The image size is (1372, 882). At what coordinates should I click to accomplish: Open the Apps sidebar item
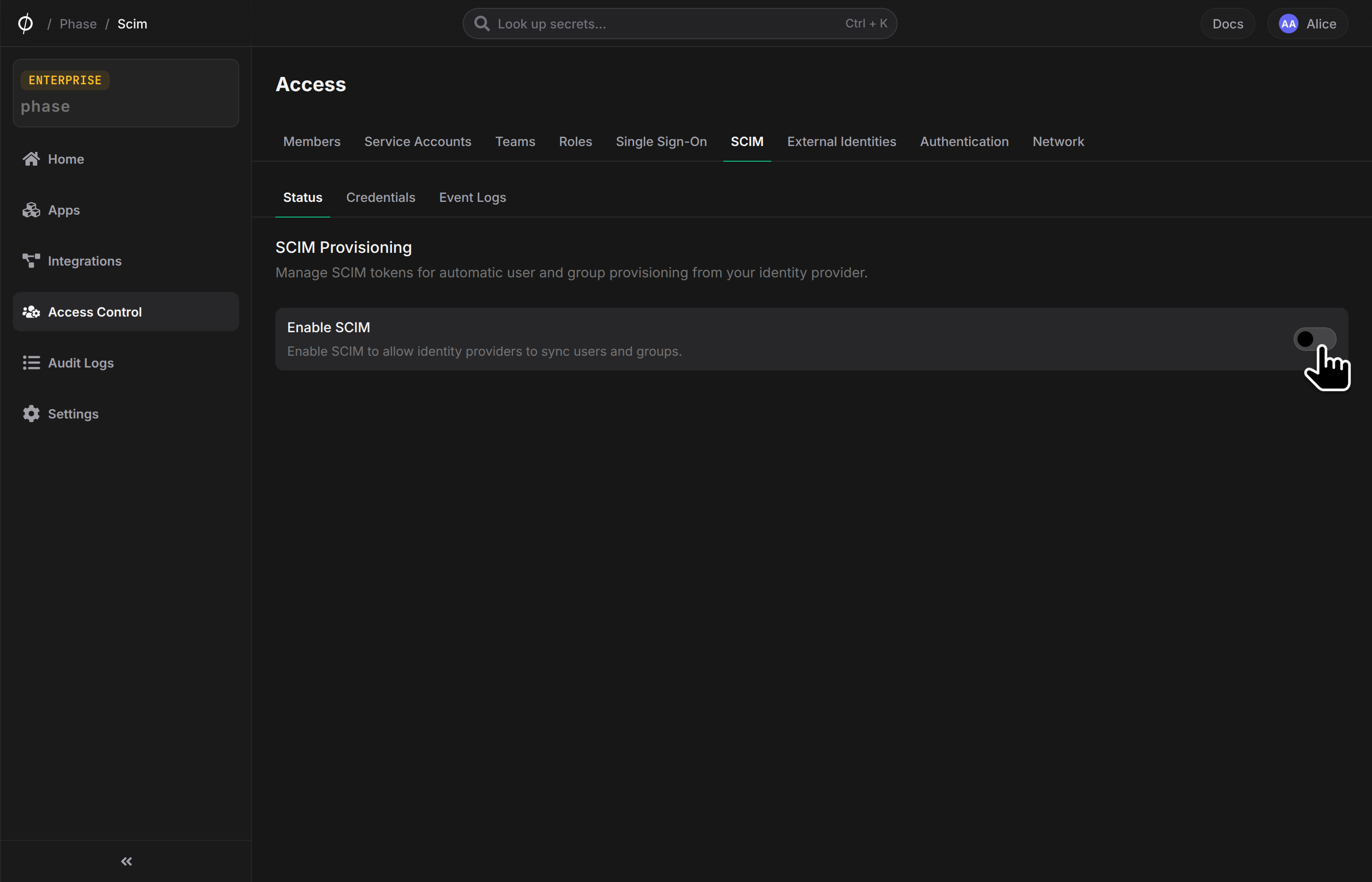coord(125,210)
